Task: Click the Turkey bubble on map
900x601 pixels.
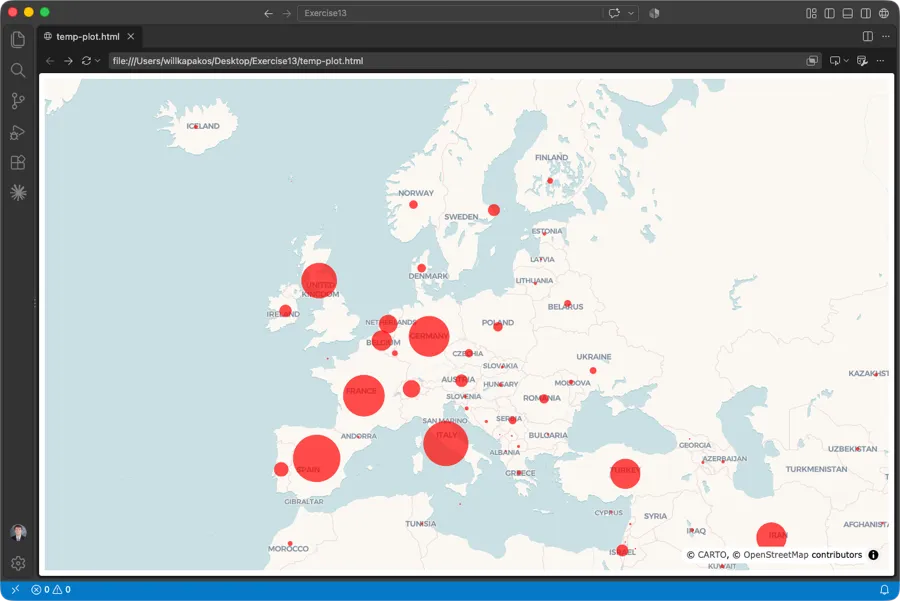Action: (624, 474)
